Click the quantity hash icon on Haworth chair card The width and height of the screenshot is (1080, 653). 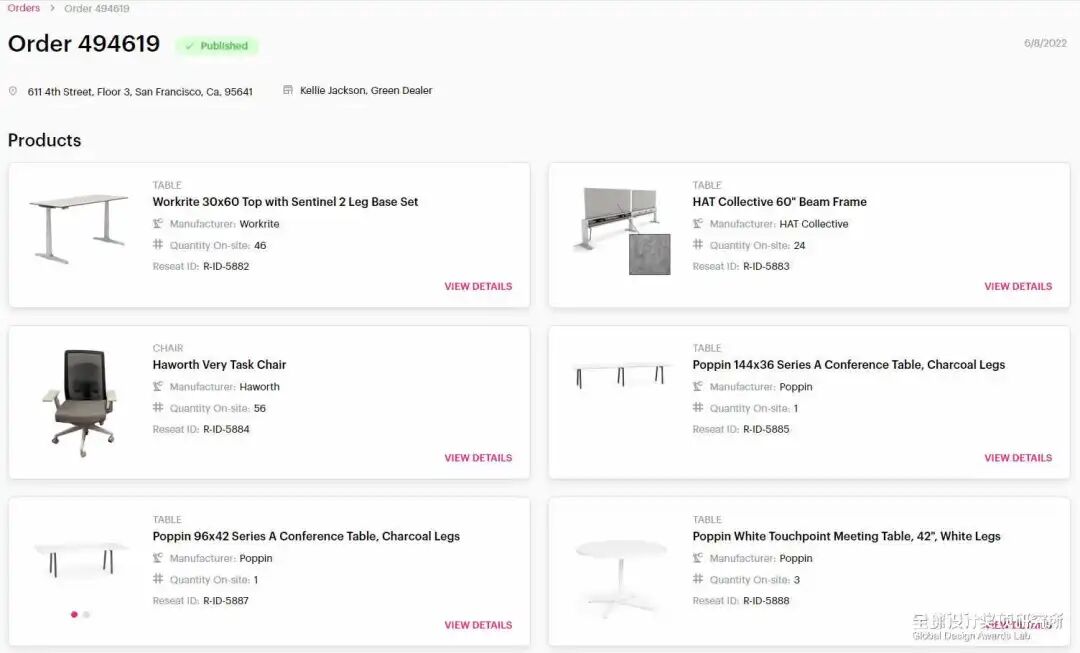coord(158,408)
